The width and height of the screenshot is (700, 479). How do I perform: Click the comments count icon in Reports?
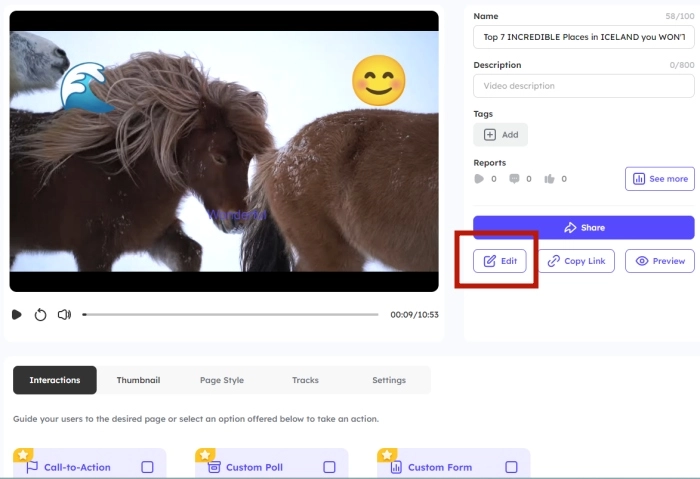click(514, 179)
